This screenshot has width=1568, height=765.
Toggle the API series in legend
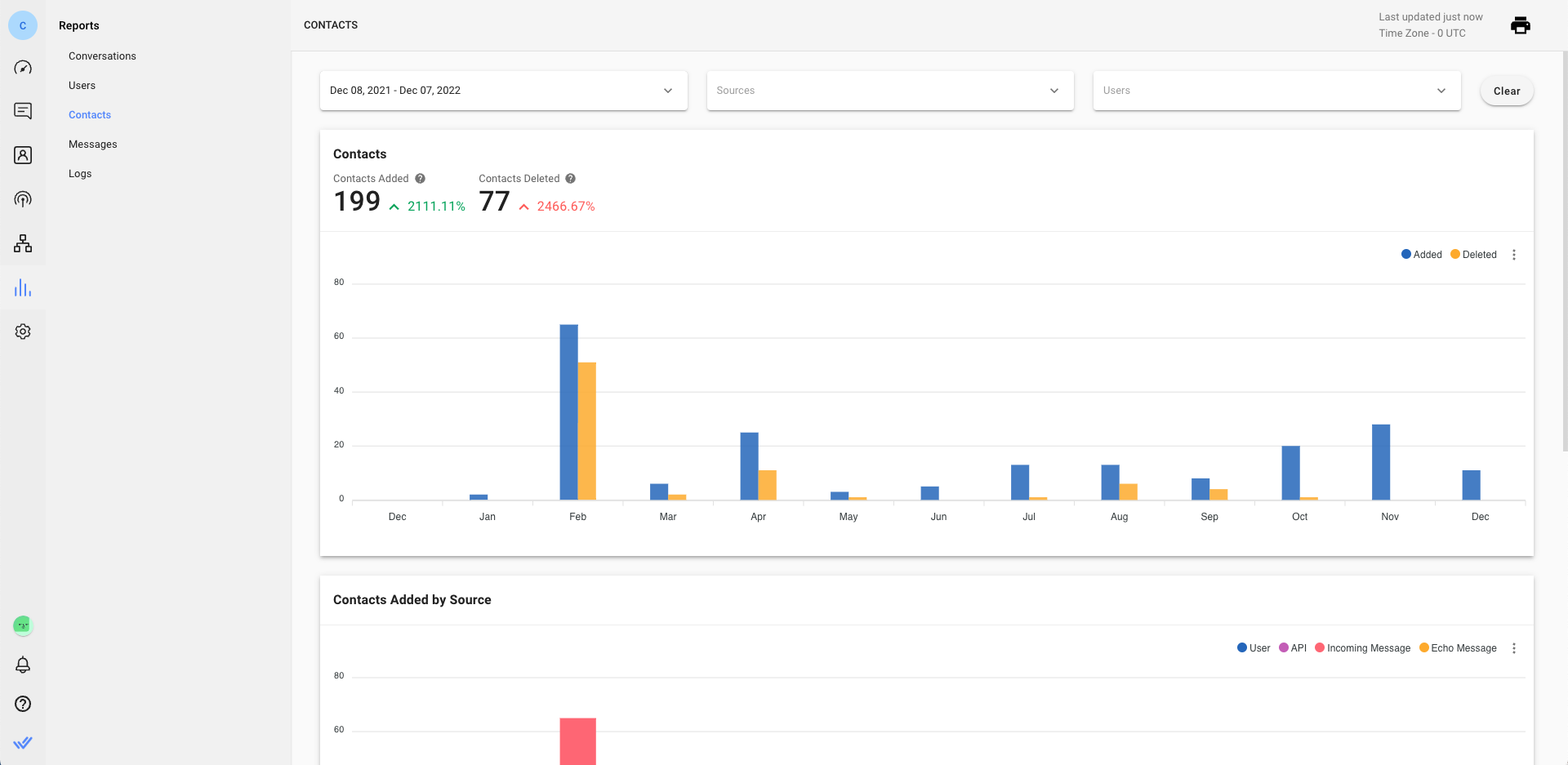[x=1293, y=648]
